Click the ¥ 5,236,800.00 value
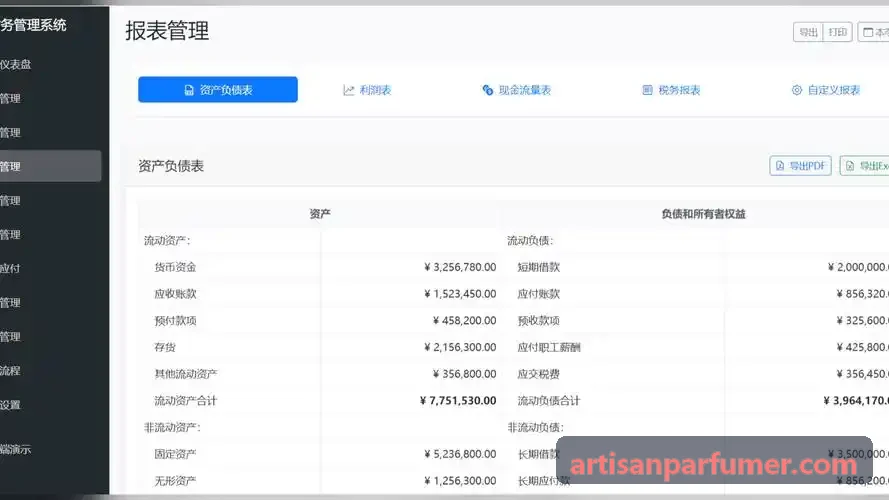This screenshot has height=500, width=889. pos(460,454)
